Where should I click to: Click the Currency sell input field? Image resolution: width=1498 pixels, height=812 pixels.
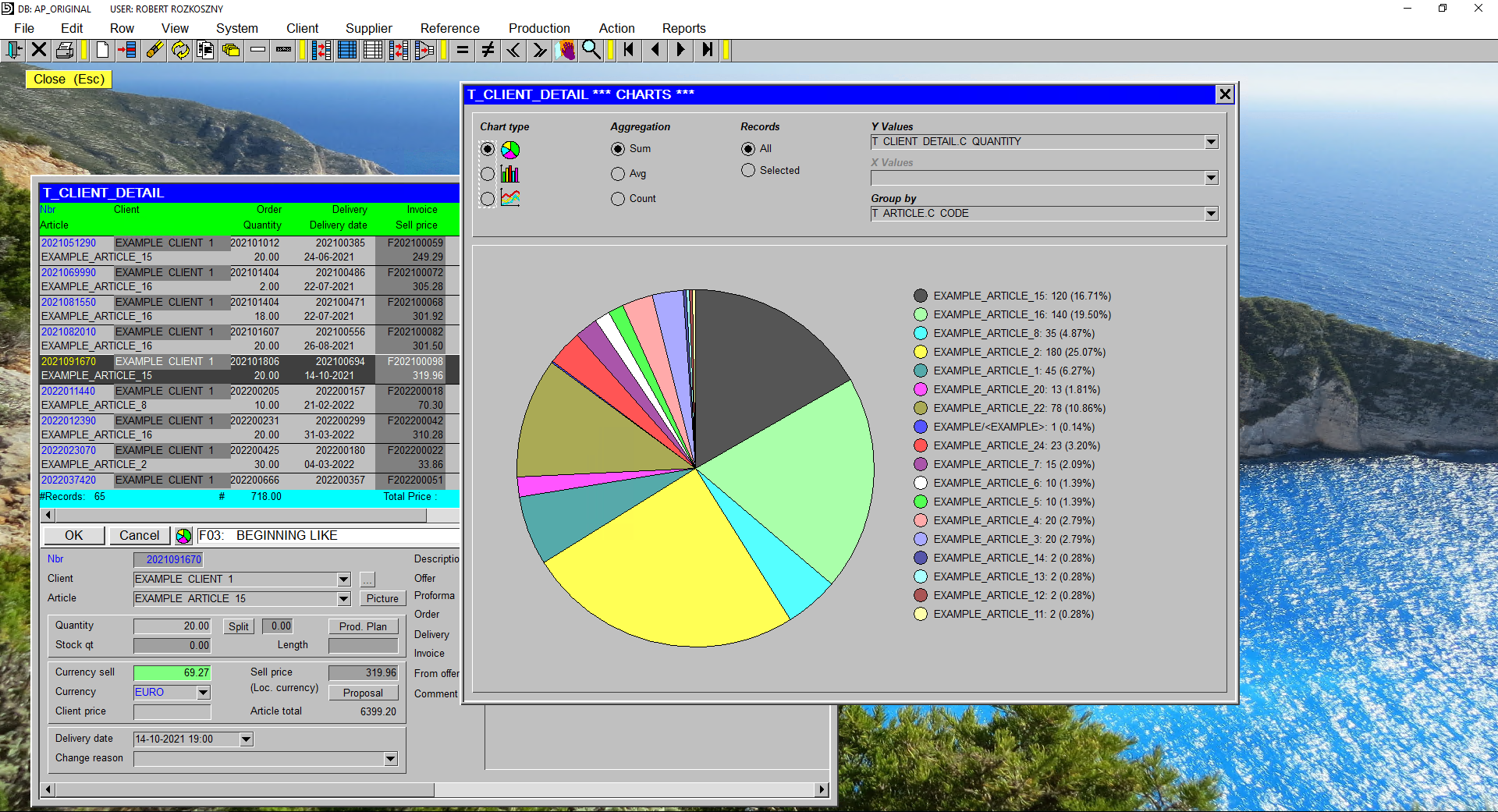pyautogui.click(x=172, y=672)
